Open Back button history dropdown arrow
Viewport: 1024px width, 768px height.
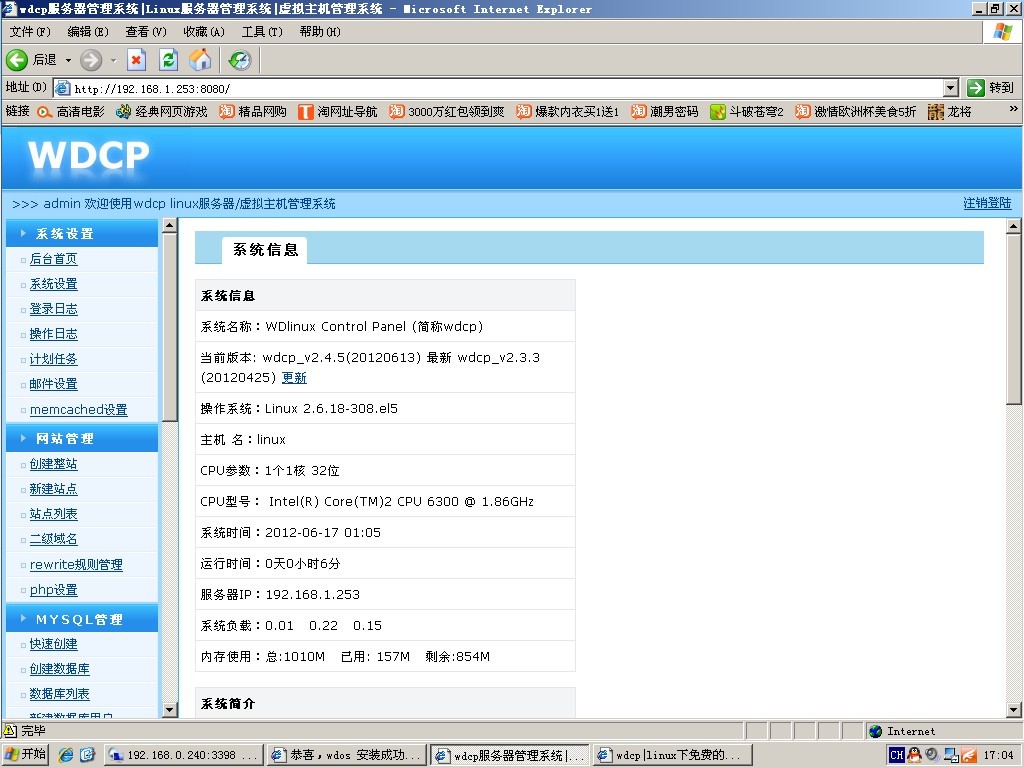point(68,60)
